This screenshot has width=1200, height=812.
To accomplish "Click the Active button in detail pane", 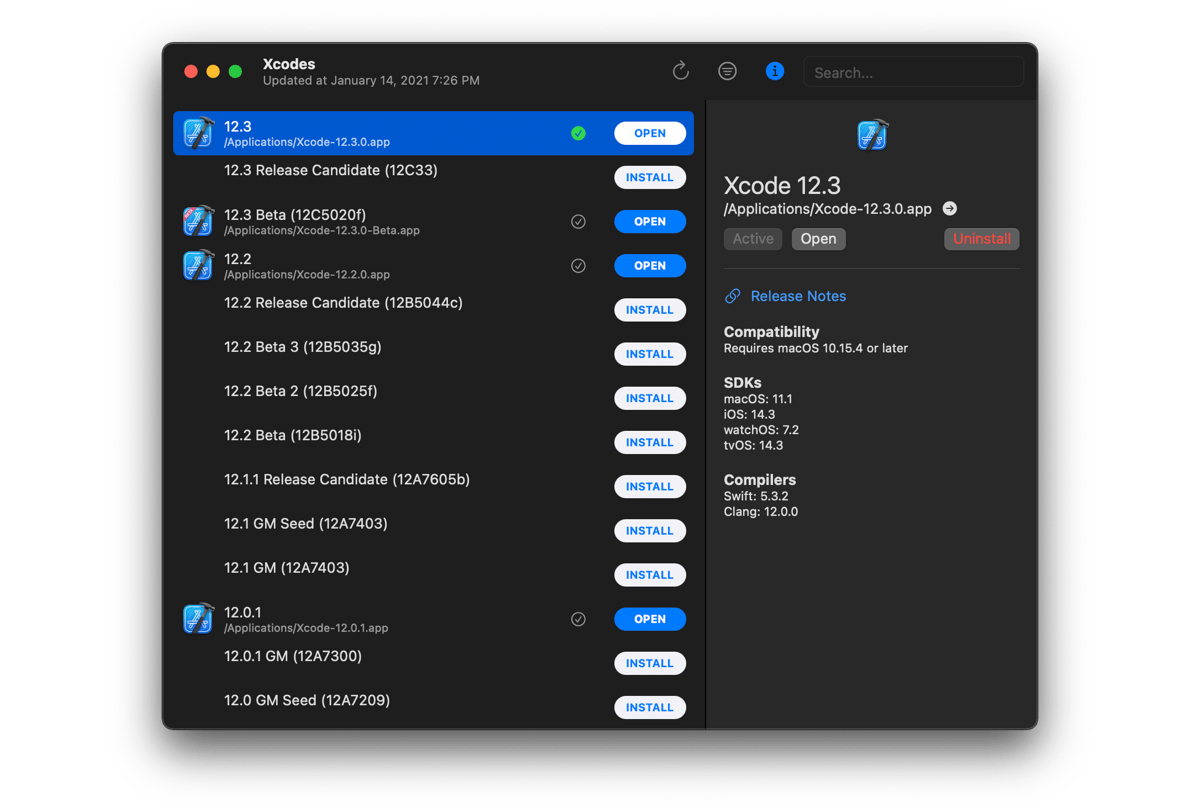I will point(753,239).
